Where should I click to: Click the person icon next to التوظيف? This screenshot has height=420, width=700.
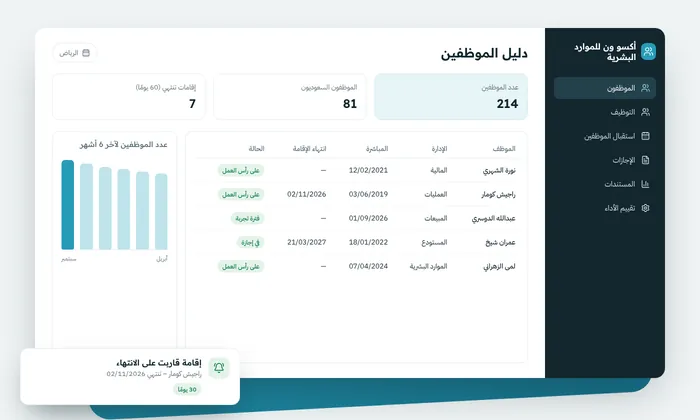(646, 112)
